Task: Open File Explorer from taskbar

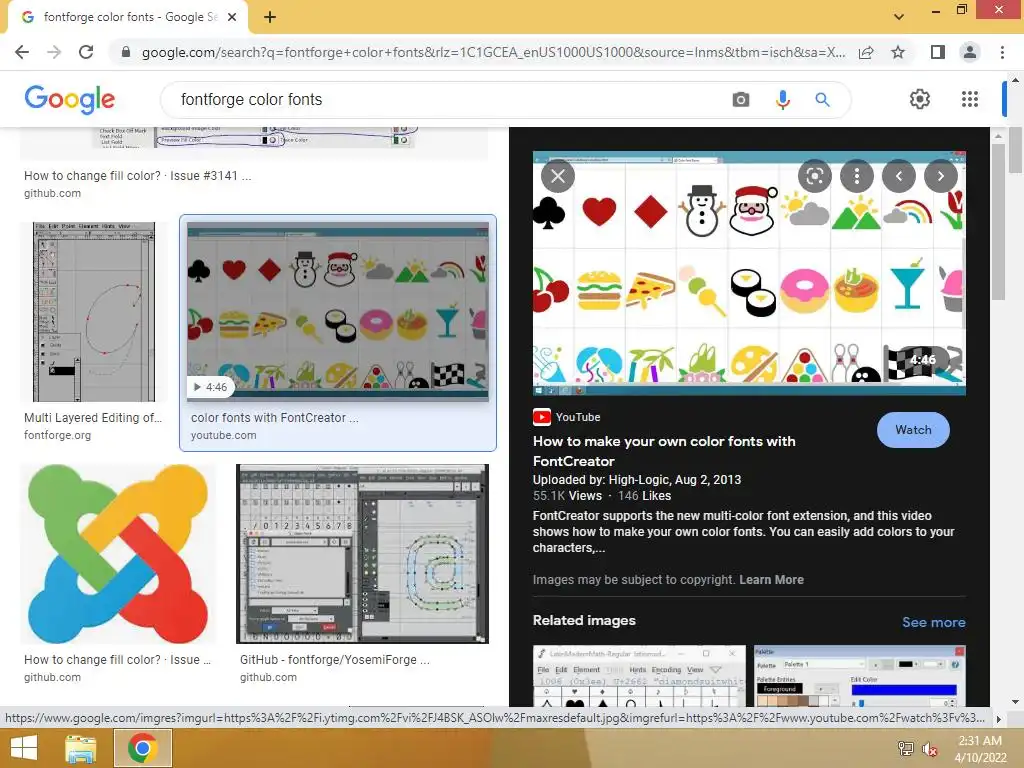Action: [82, 748]
